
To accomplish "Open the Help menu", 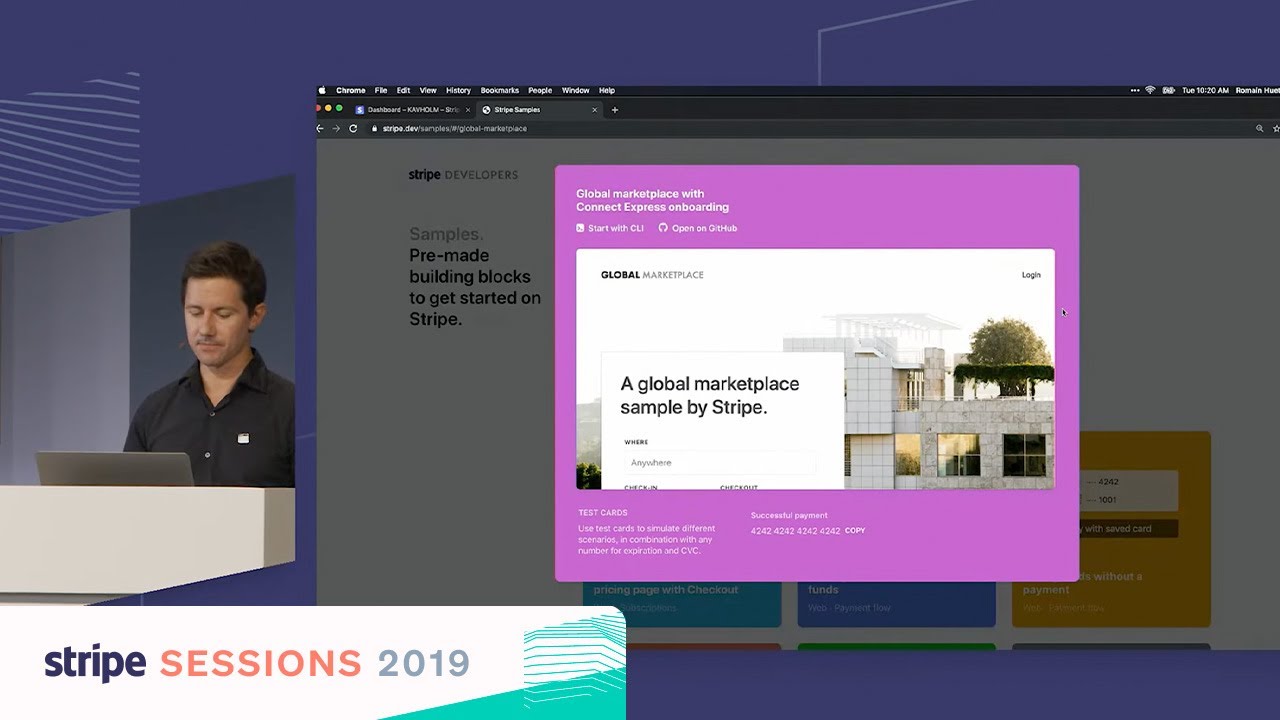I will click(x=606, y=90).
